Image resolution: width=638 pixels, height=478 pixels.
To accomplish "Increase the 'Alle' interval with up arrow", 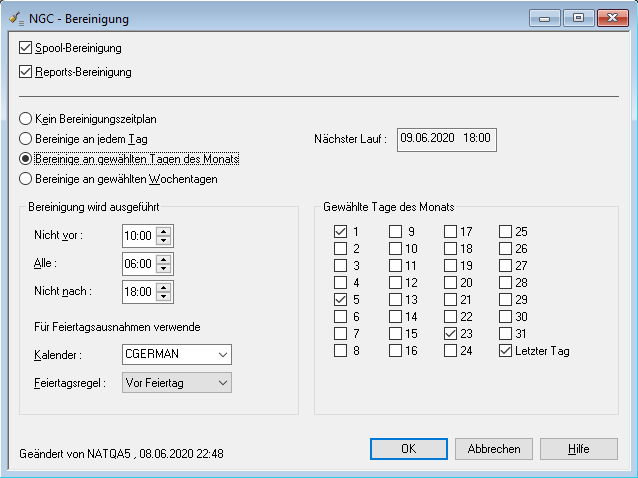I will pos(164,259).
